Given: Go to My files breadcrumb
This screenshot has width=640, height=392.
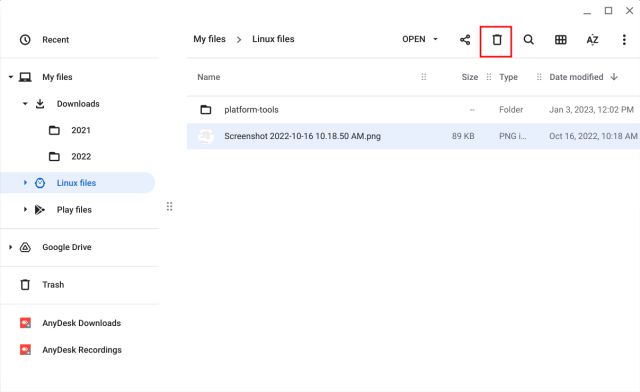Looking at the screenshot, I should coord(209,39).
